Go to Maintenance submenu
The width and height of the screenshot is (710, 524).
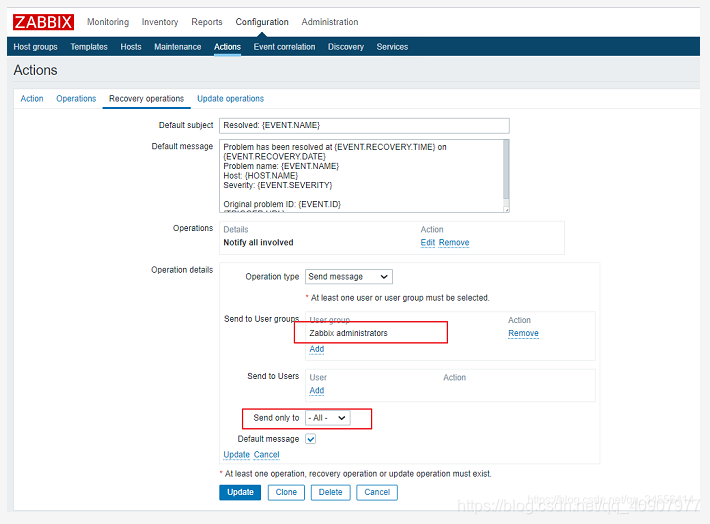178,47
